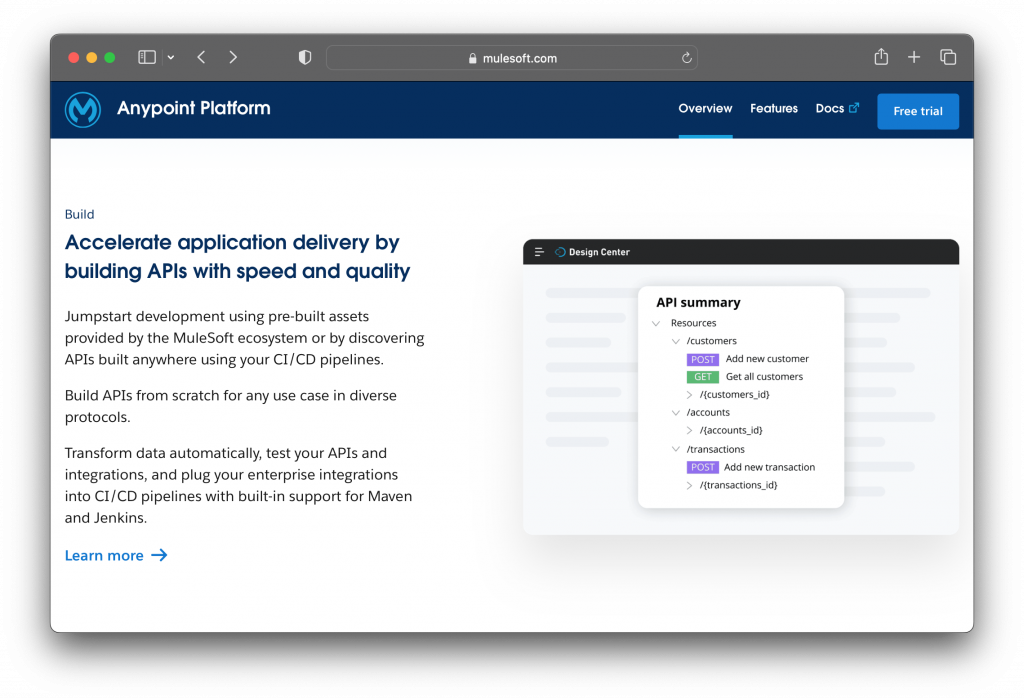The width and height of the screenshot is (1024, 699).
Task: Click the Build label above the heading
Action: pyautogui.click(x=80, y=214)
